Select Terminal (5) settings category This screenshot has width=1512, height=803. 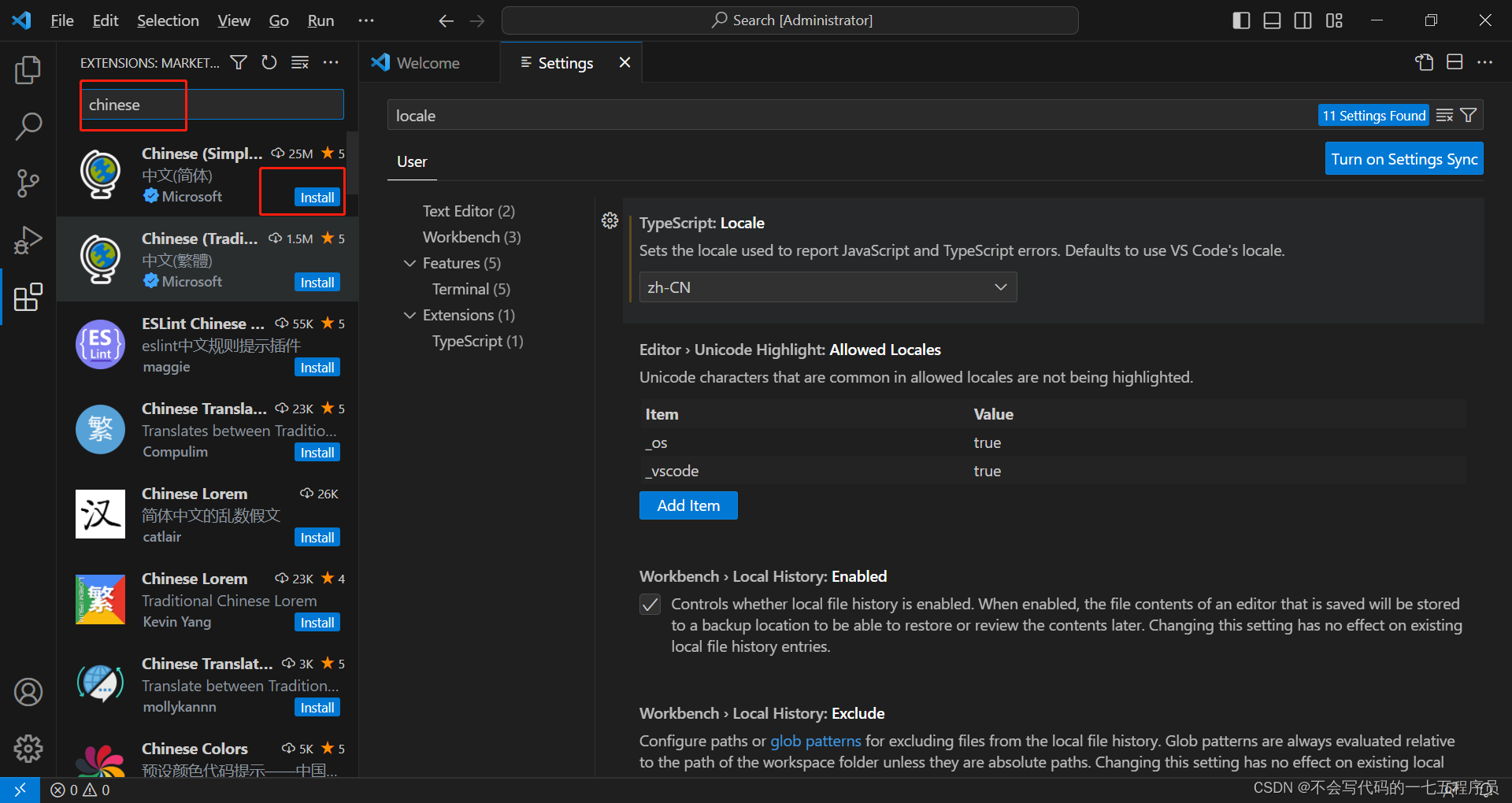[471, 289]
